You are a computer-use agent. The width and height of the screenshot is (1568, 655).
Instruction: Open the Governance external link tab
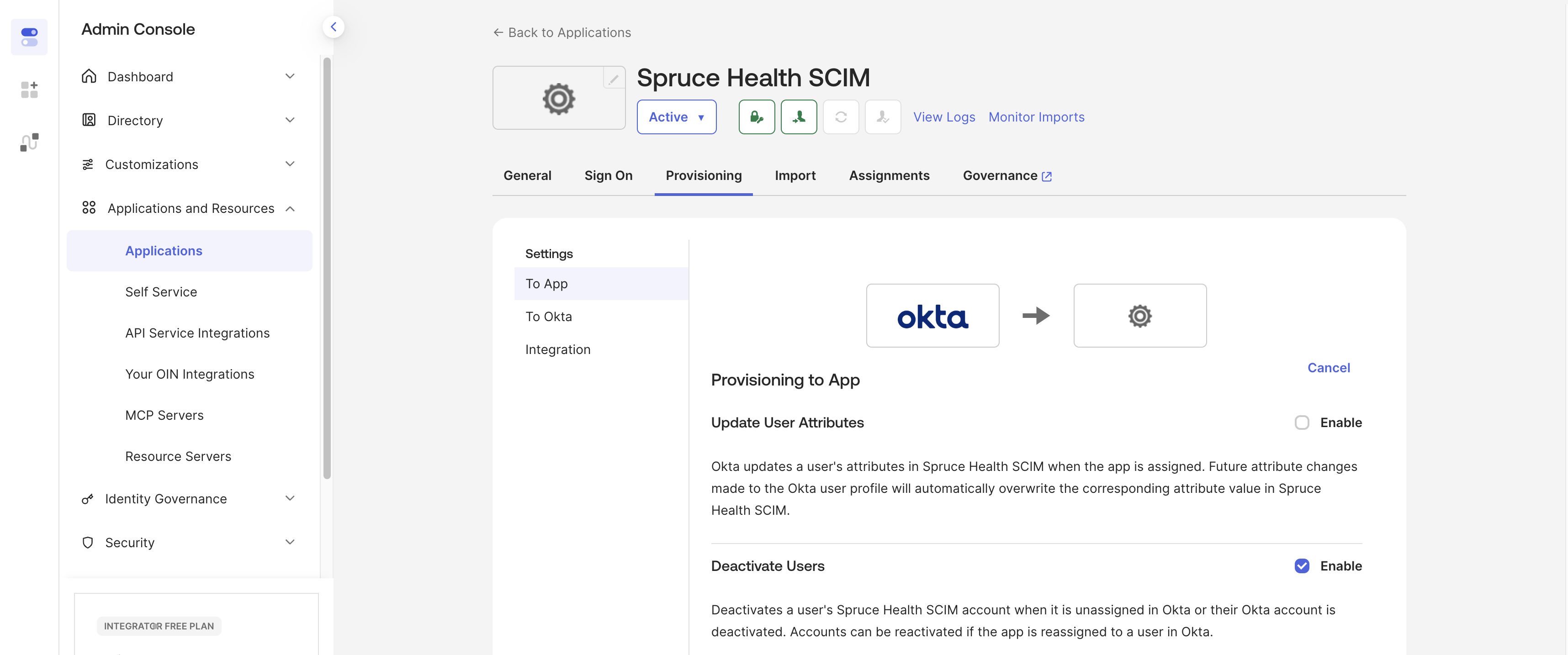point(1007,175)
